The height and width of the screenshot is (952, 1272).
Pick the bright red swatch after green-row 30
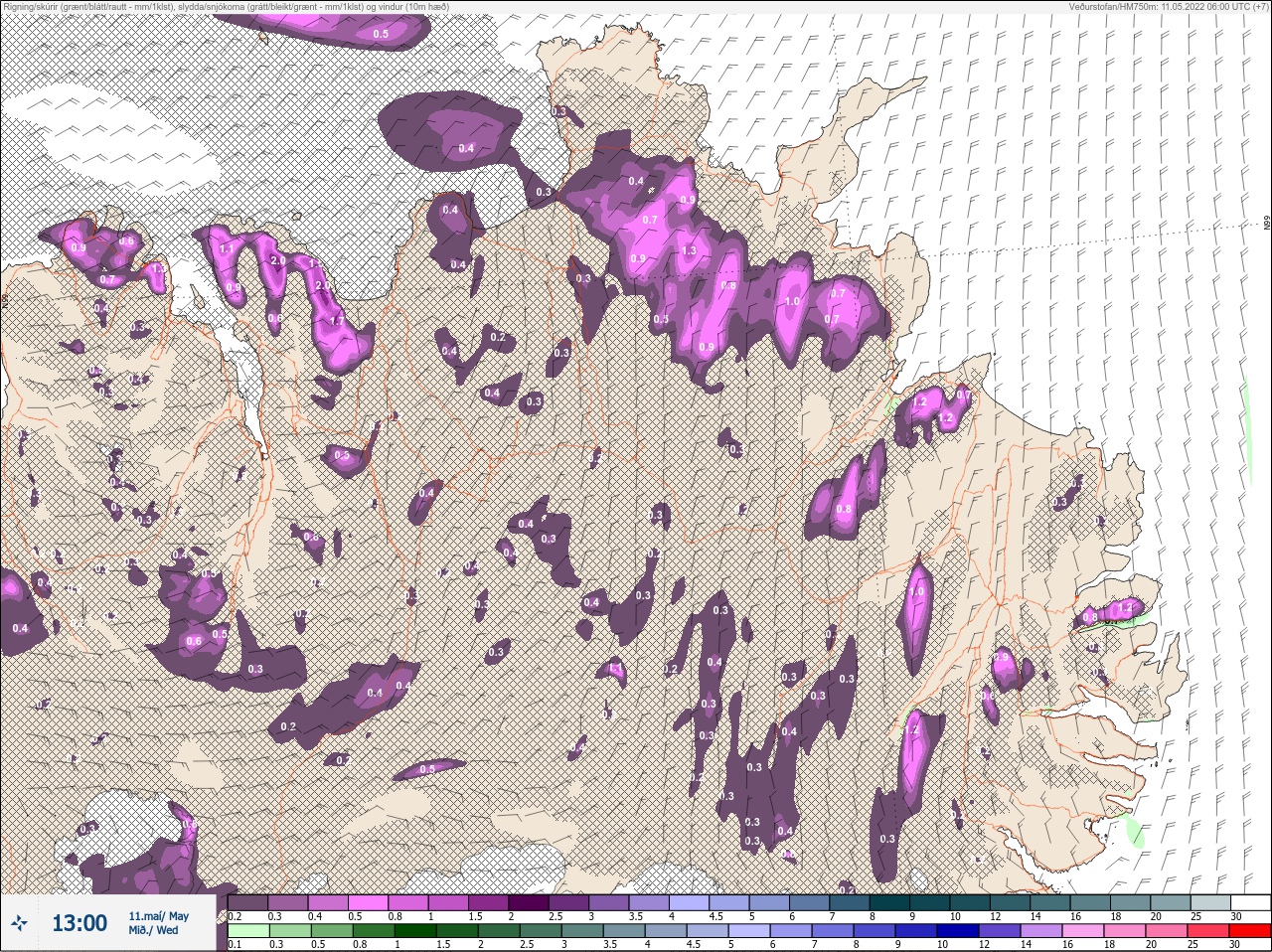[x=1250, y=931]
